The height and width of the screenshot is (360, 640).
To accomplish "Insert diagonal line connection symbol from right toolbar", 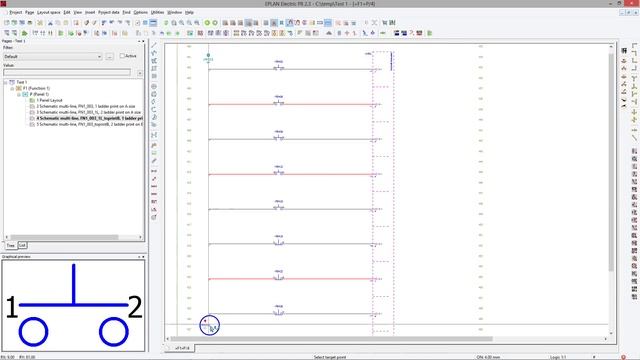I will pyautogui.click(x=634, y=138).
